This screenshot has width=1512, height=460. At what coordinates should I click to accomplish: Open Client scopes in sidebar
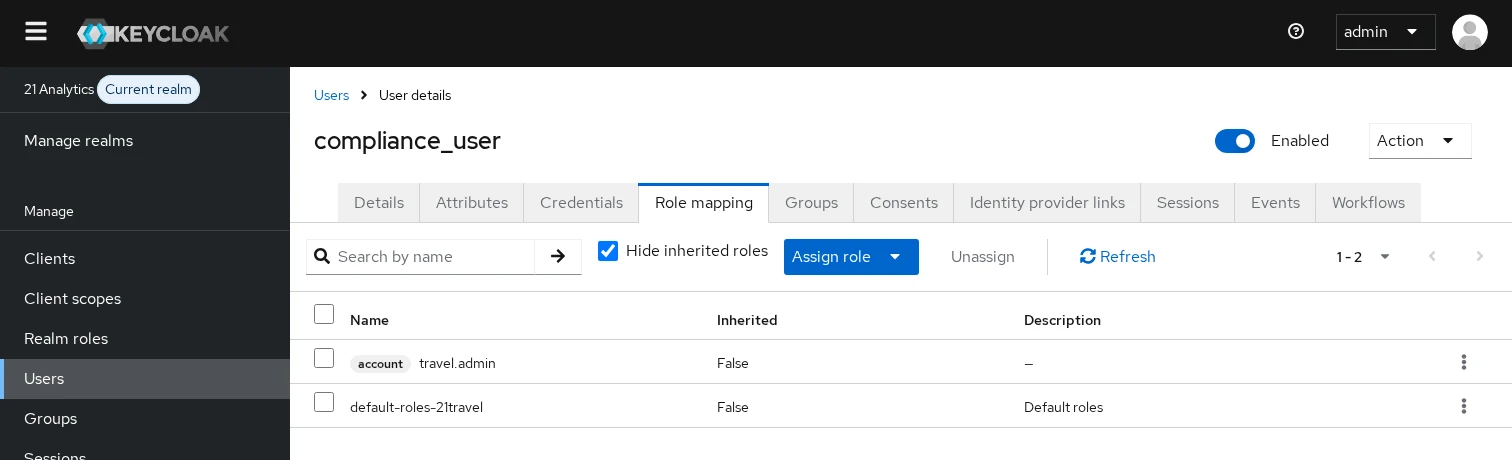(145, 299)
